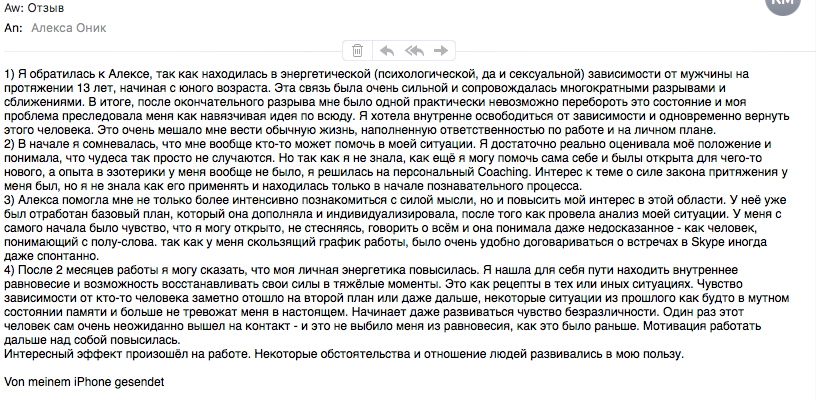Reply to all with the double-arrow icon

click(x=414, y=50)
